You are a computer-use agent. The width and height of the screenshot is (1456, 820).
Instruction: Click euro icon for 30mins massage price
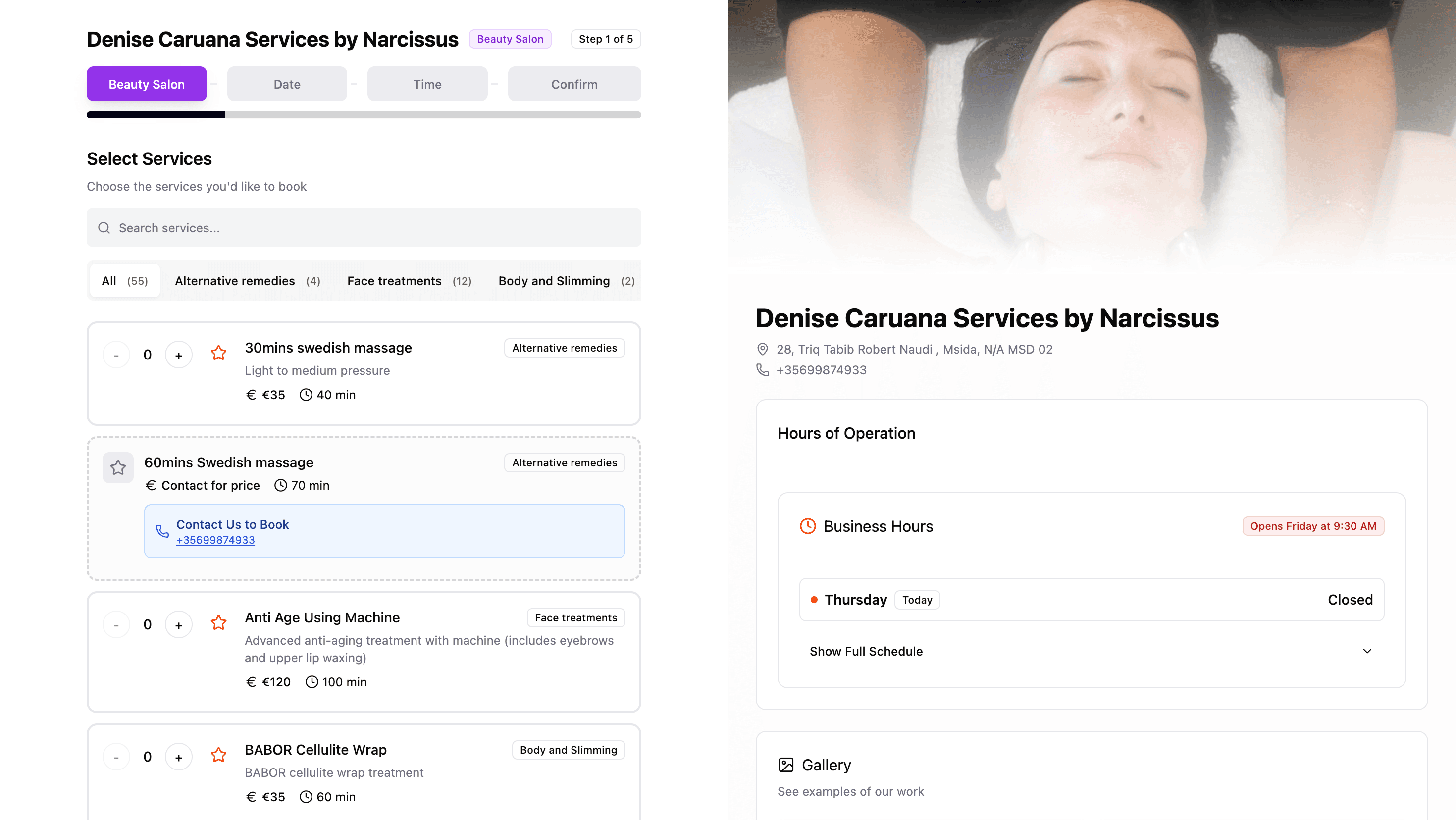251,395
